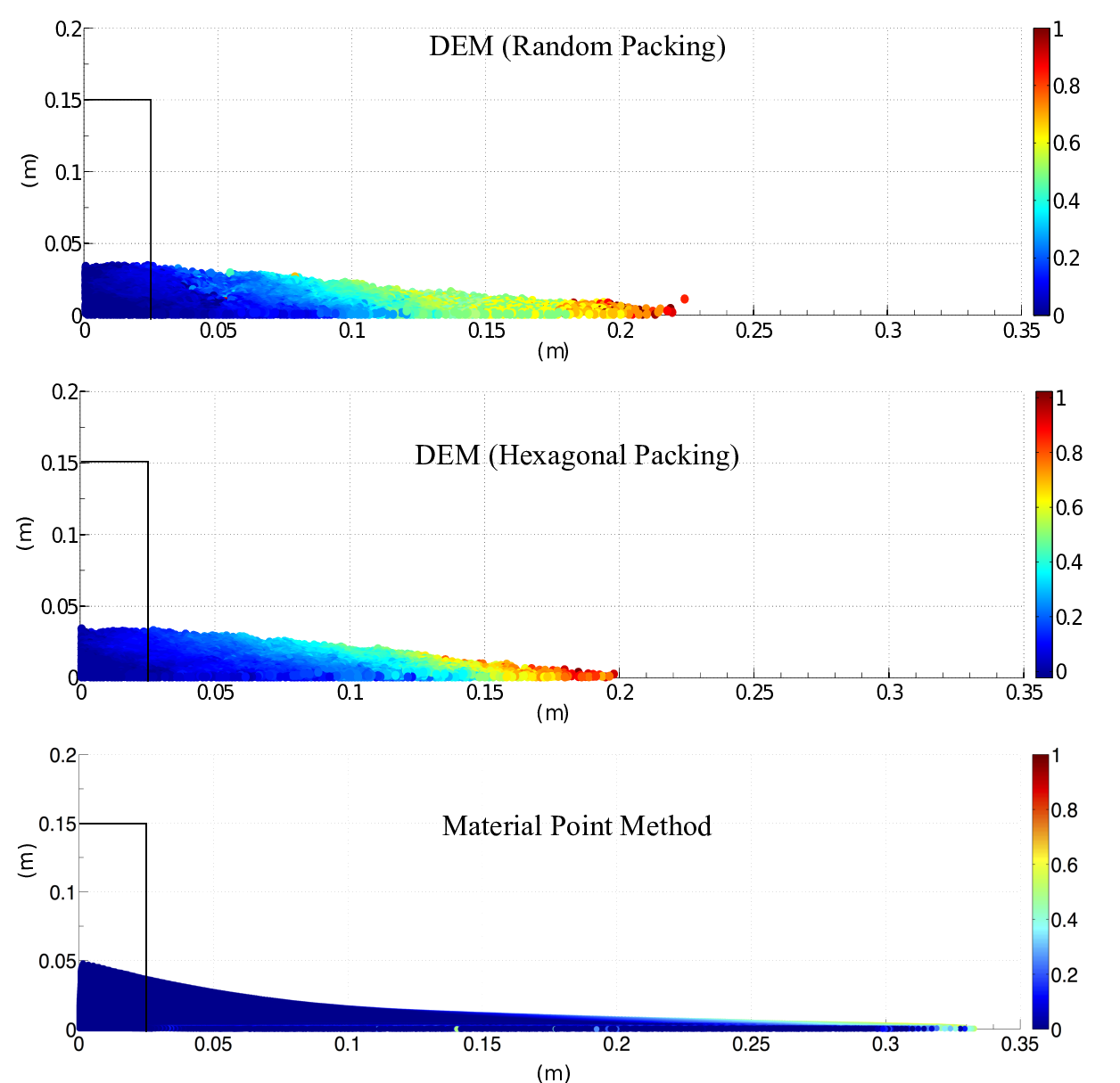1120x1083 pixels.
Task: Click the 0.3 x-axis tick in bottom plot
Action: (885, 1044)
